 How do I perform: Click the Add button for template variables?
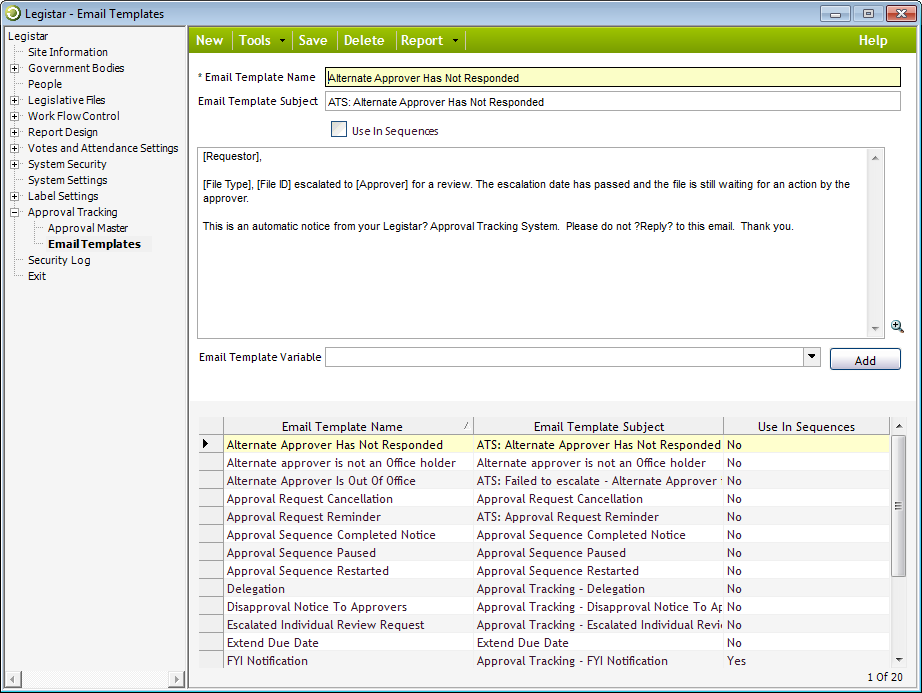tap(865, 359)
